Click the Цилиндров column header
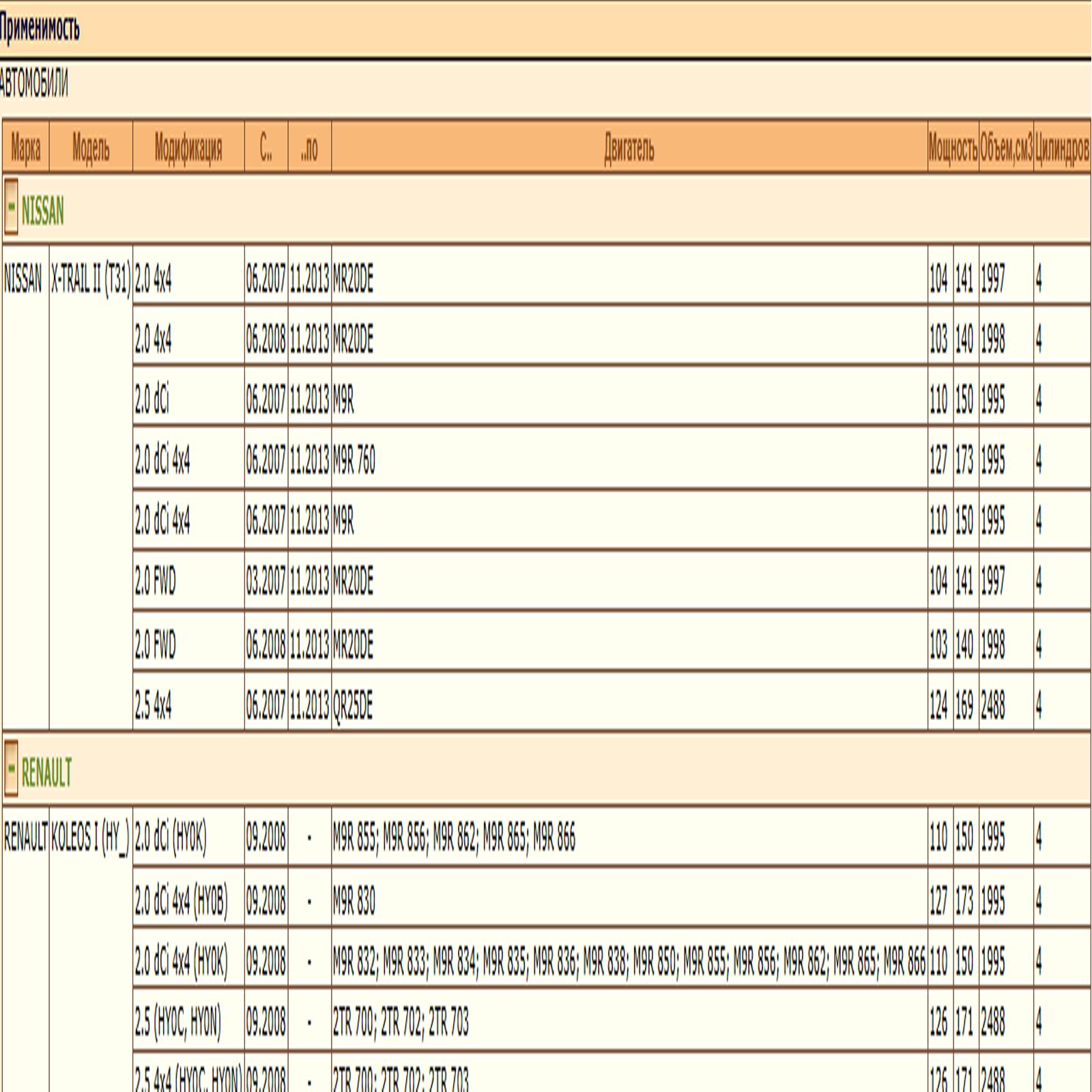The height and width of the screenshot is (1092, 1092). (x=1062, y=147)
